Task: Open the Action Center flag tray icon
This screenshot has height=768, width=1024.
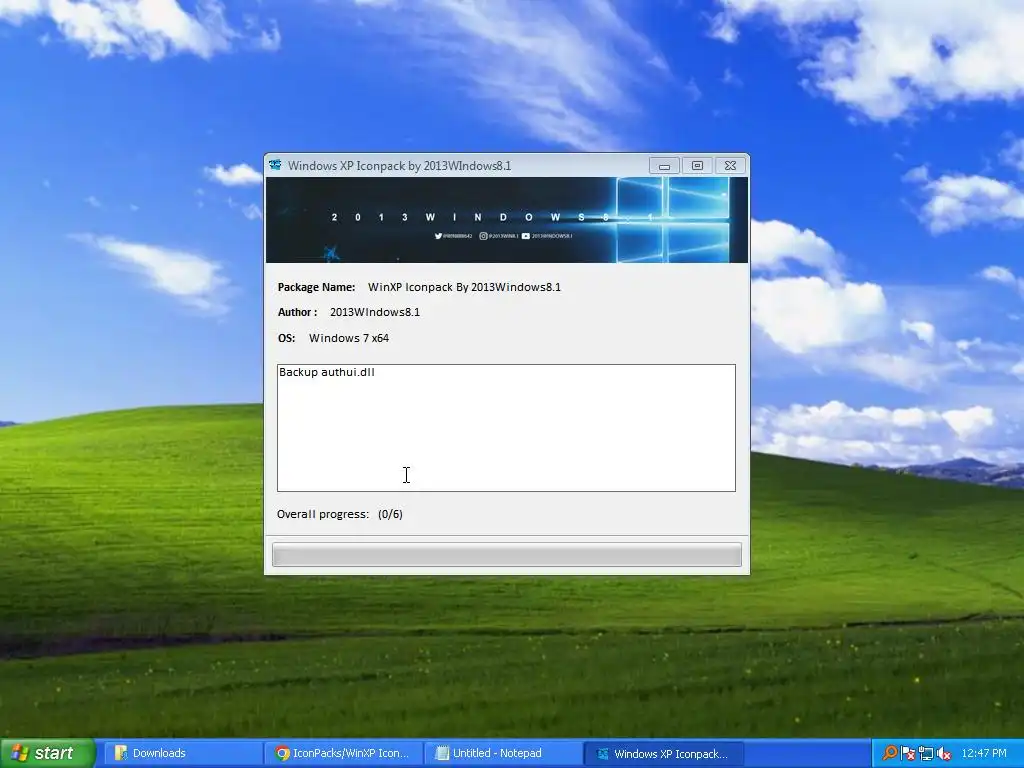Action: (908, 754)
